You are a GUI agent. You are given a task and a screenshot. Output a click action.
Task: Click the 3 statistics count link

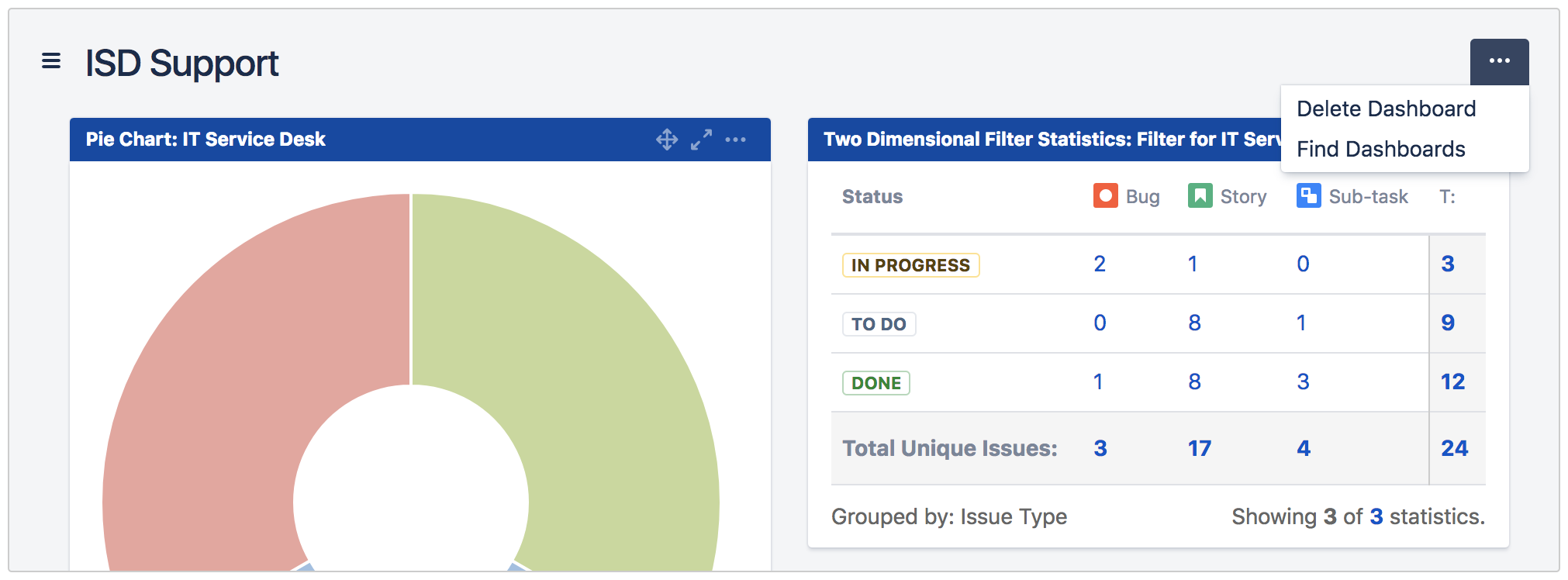[x=1376, y=516]
